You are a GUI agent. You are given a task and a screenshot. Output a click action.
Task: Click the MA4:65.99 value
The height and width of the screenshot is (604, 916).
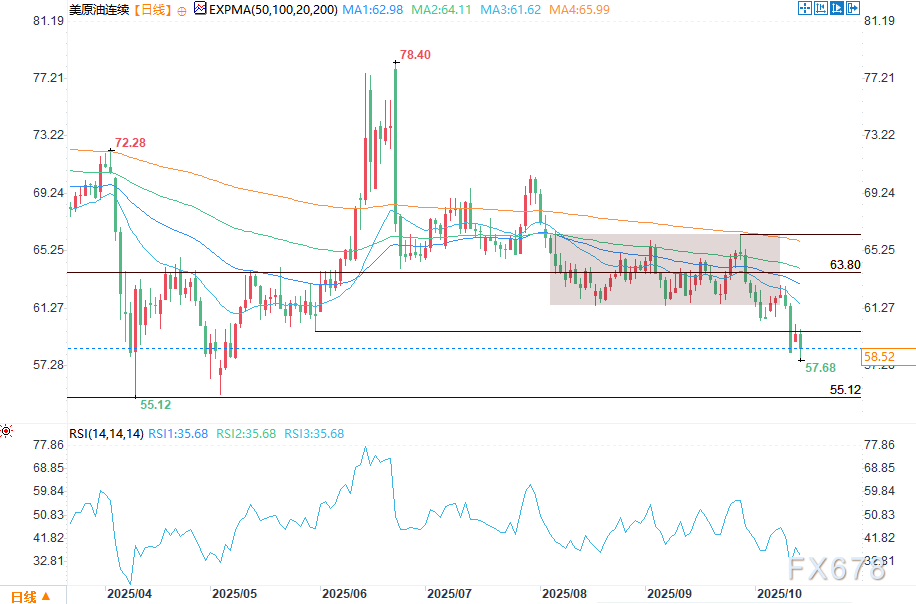579,10
